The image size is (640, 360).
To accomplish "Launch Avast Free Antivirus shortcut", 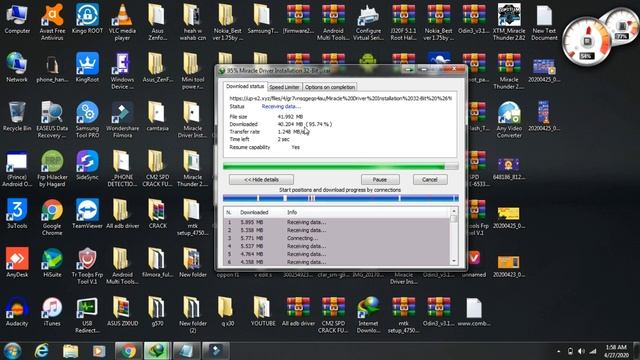I will pyautogui.click(x=52, y=22).
